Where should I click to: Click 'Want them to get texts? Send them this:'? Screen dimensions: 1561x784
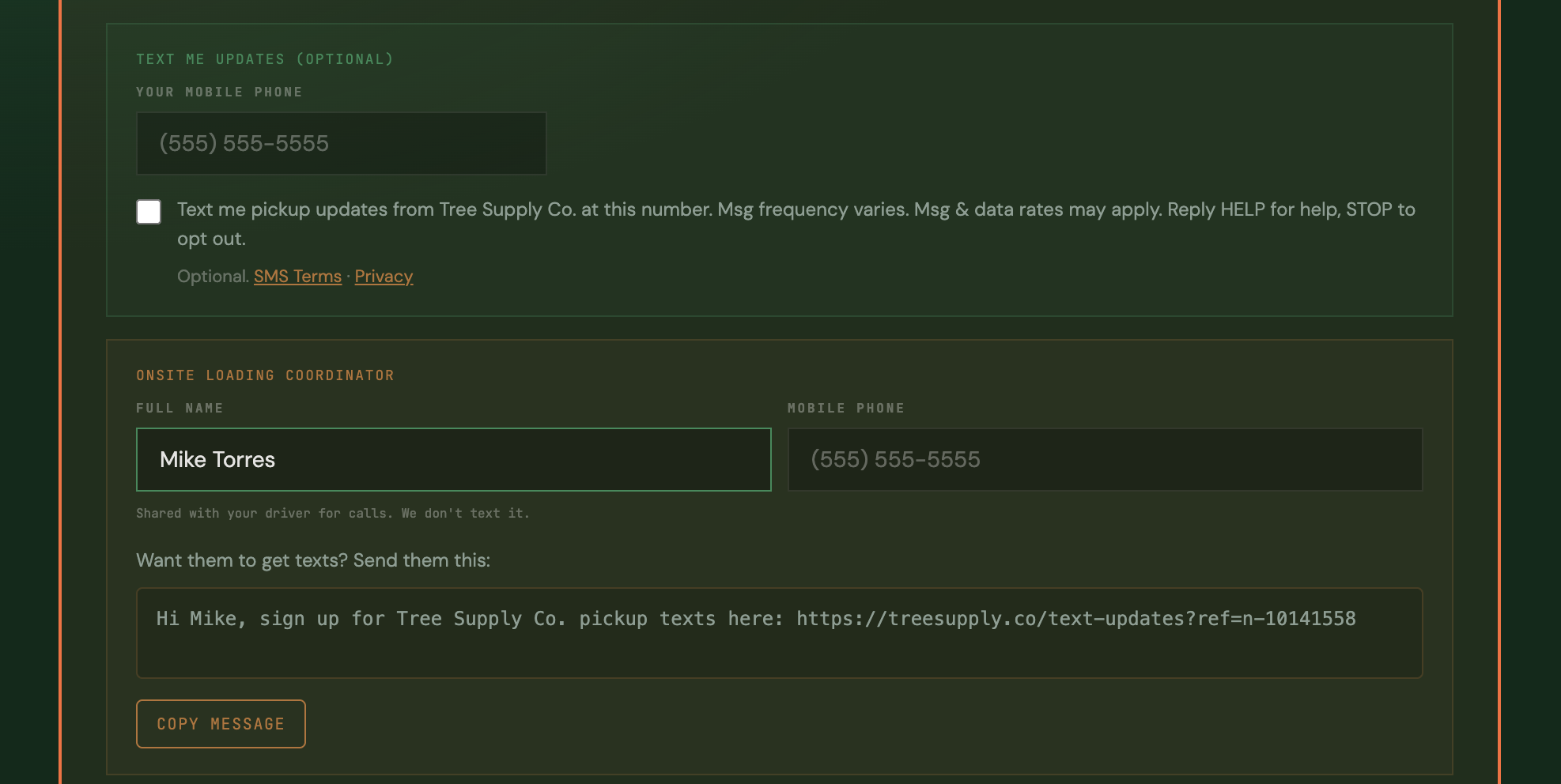(x=313, y=560)
